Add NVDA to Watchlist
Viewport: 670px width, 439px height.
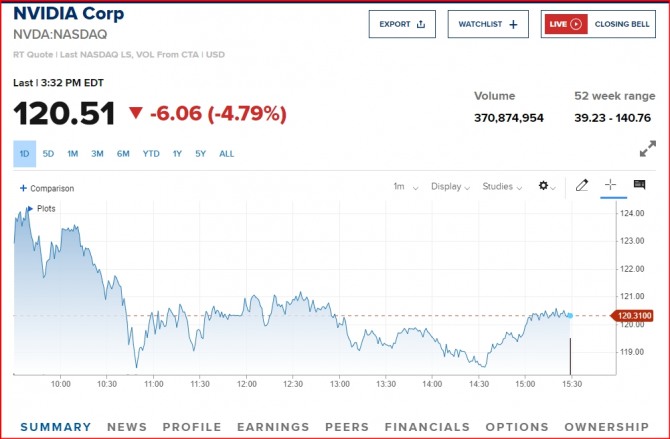click(487, 24)
